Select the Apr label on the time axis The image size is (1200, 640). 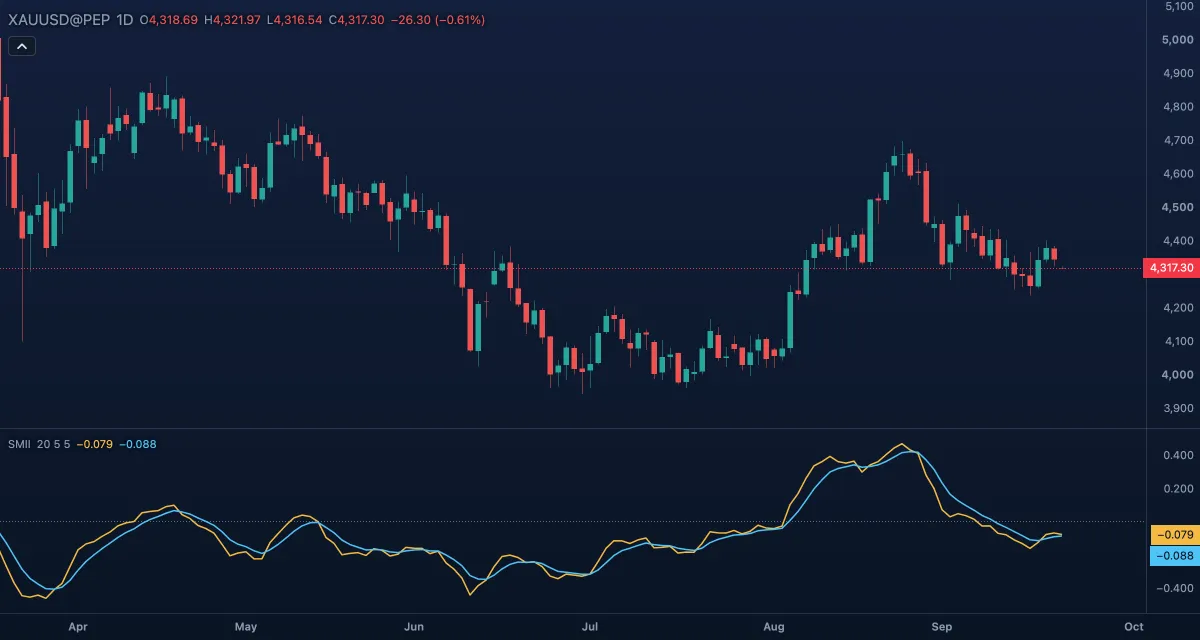pos(78,627)
